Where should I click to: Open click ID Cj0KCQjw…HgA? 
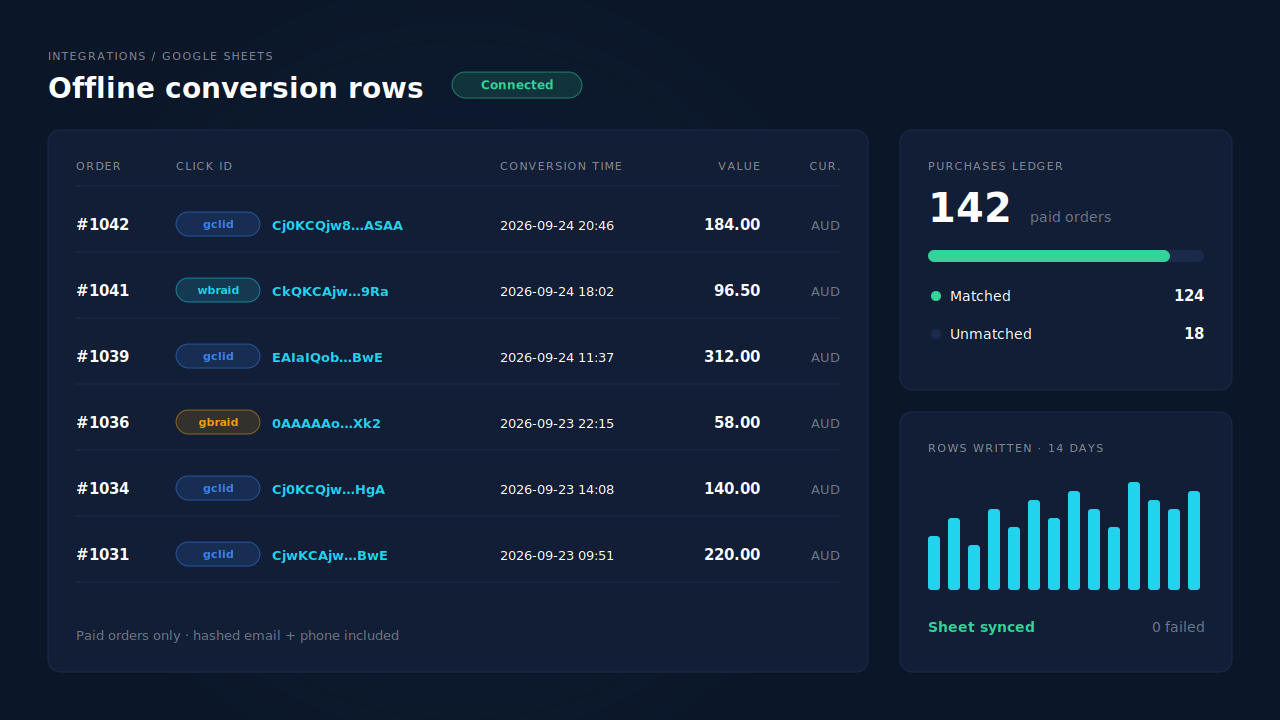[328, 490]
